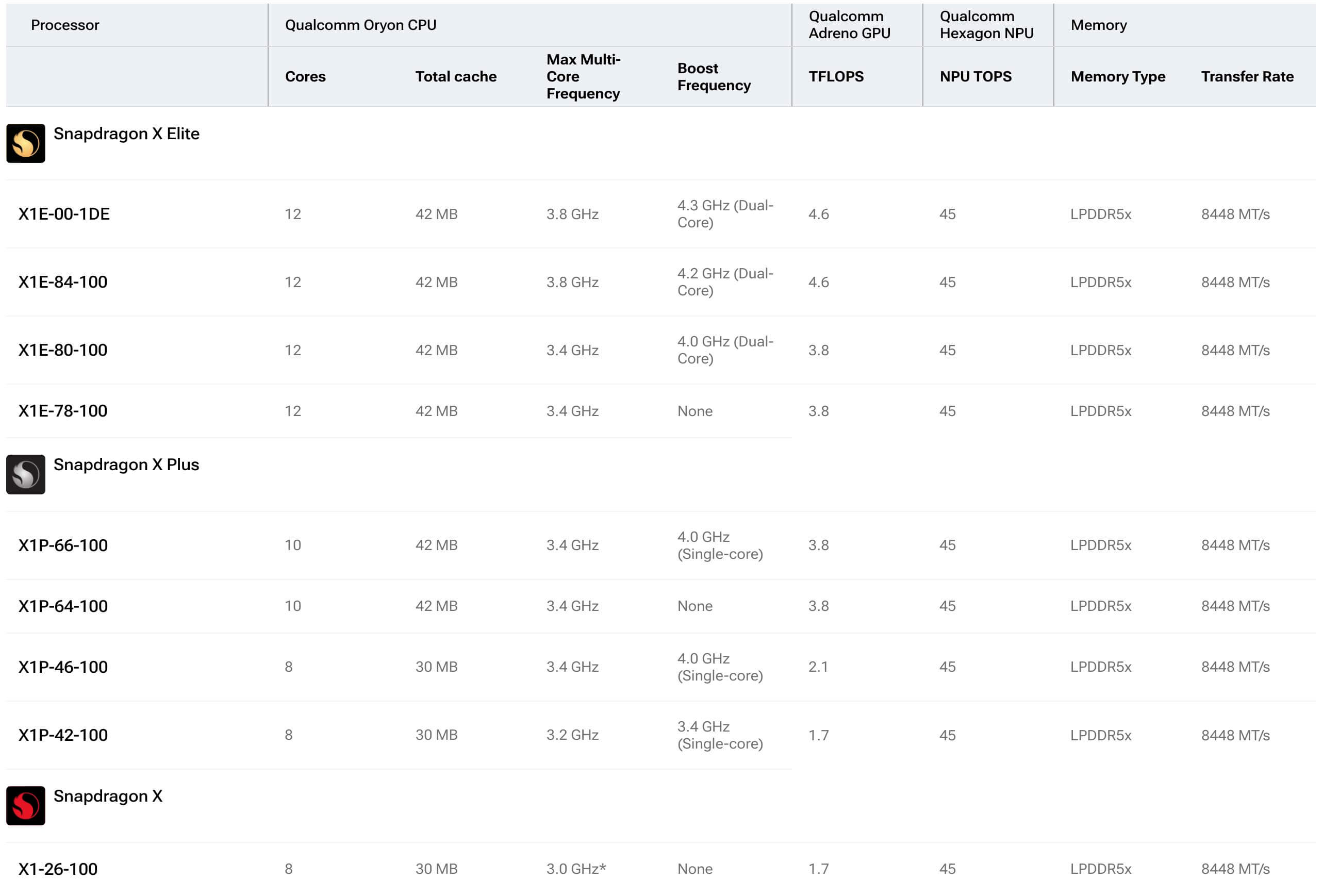The height and width of the screenshot is (896, 1323).
Task: Click the red Snapdragon X logo icon
Action: click(x=26, y=805)
